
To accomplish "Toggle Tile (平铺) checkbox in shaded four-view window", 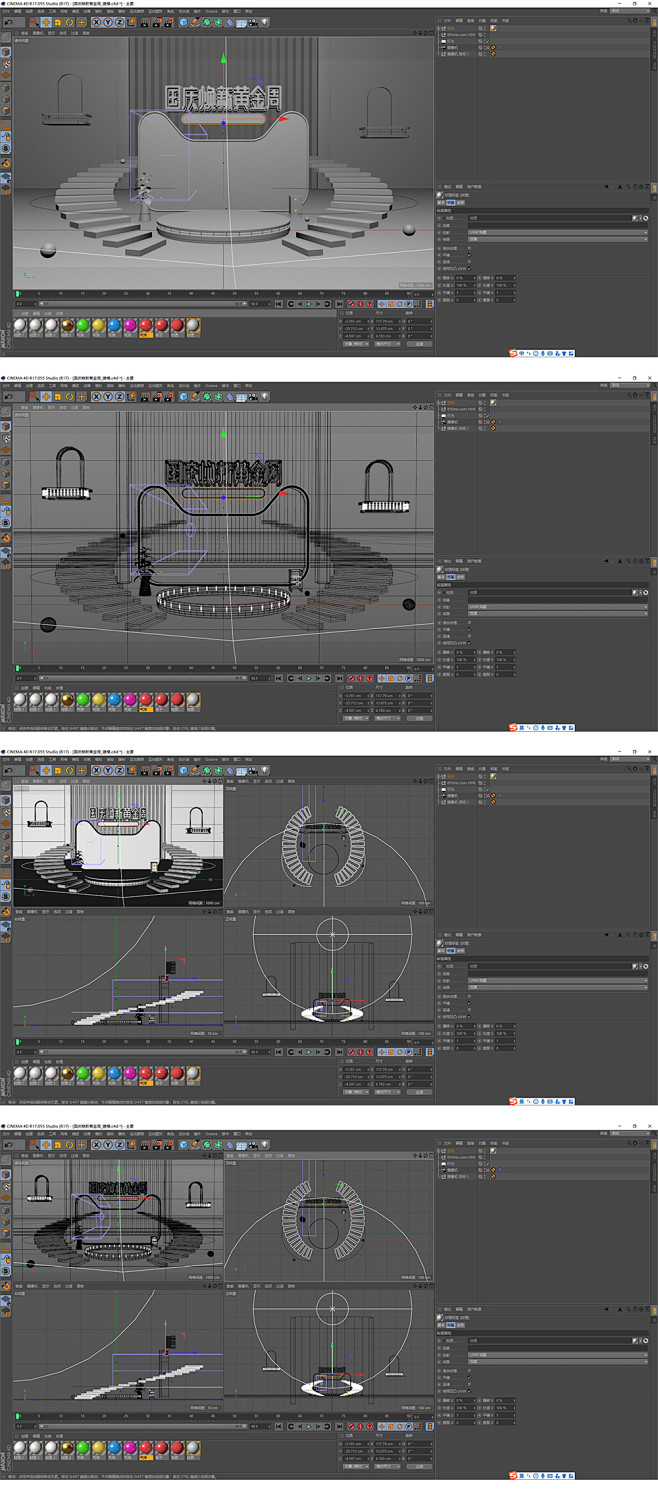I will point(469,1003).
